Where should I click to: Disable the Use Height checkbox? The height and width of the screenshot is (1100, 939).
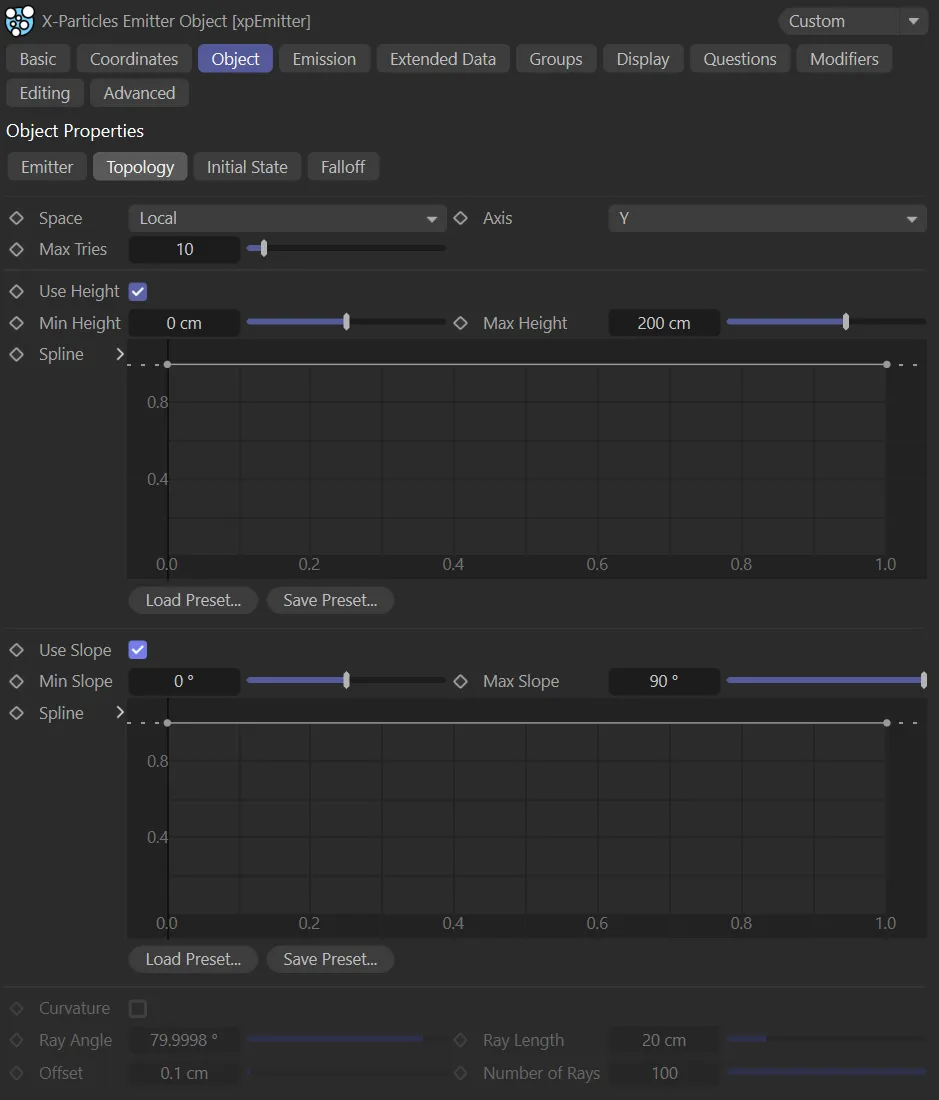pos(138,291)
